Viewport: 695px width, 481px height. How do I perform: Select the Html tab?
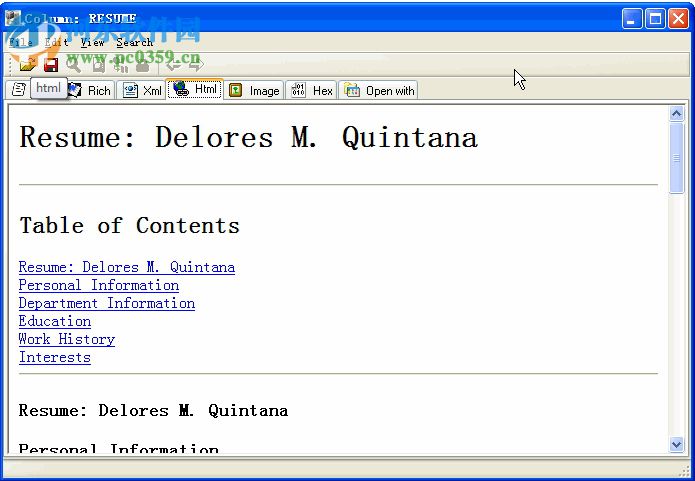click(195, 89)
